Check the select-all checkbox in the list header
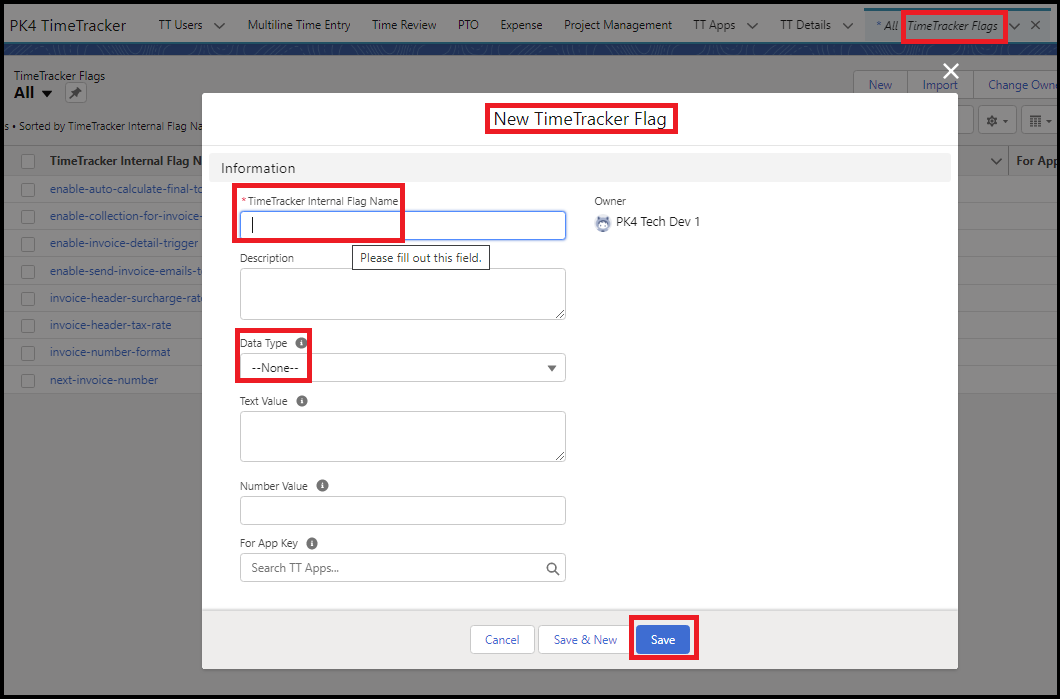 tap(27, 160)
